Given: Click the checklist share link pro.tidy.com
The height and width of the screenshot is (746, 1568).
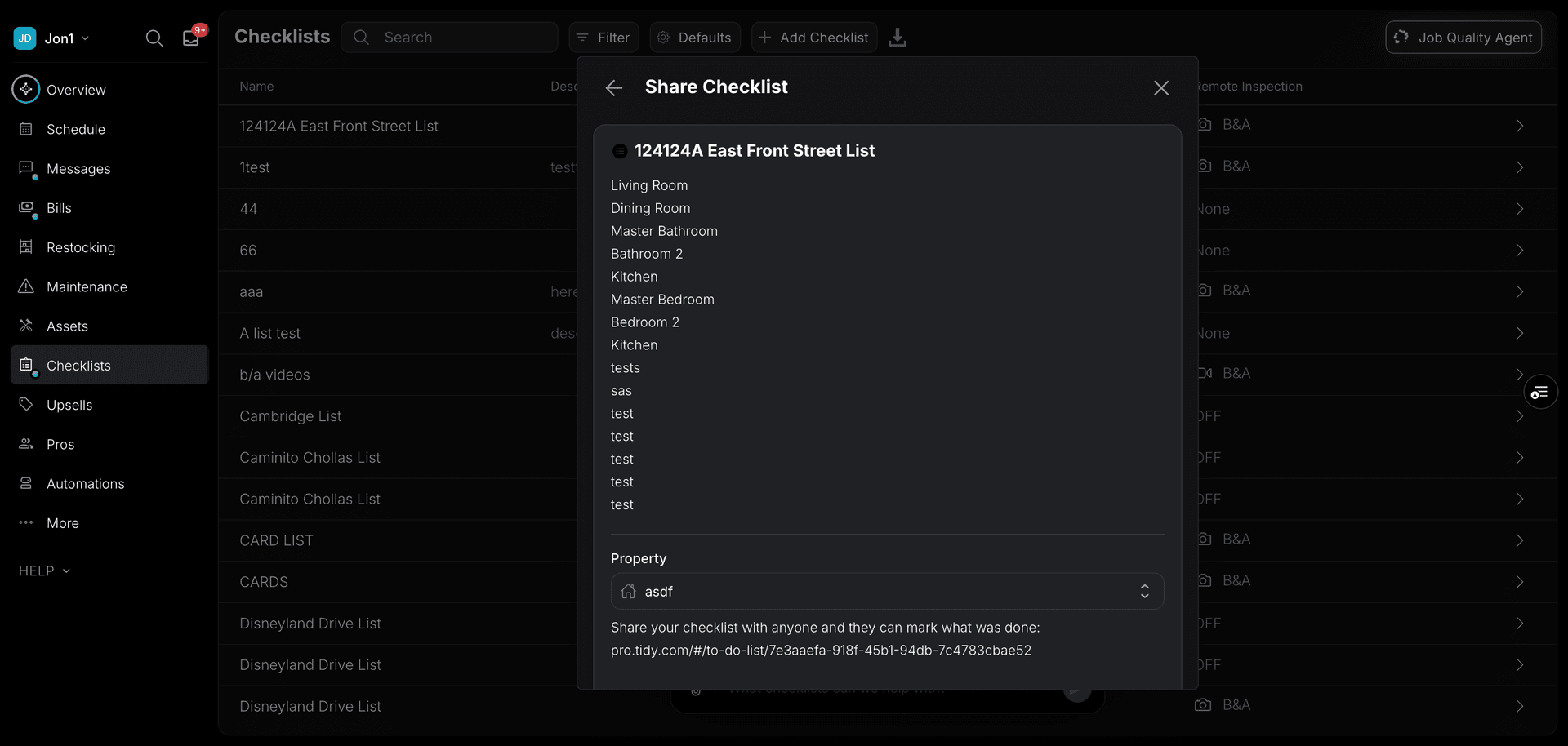Looking at the screenshot, I should pos(822,650).
